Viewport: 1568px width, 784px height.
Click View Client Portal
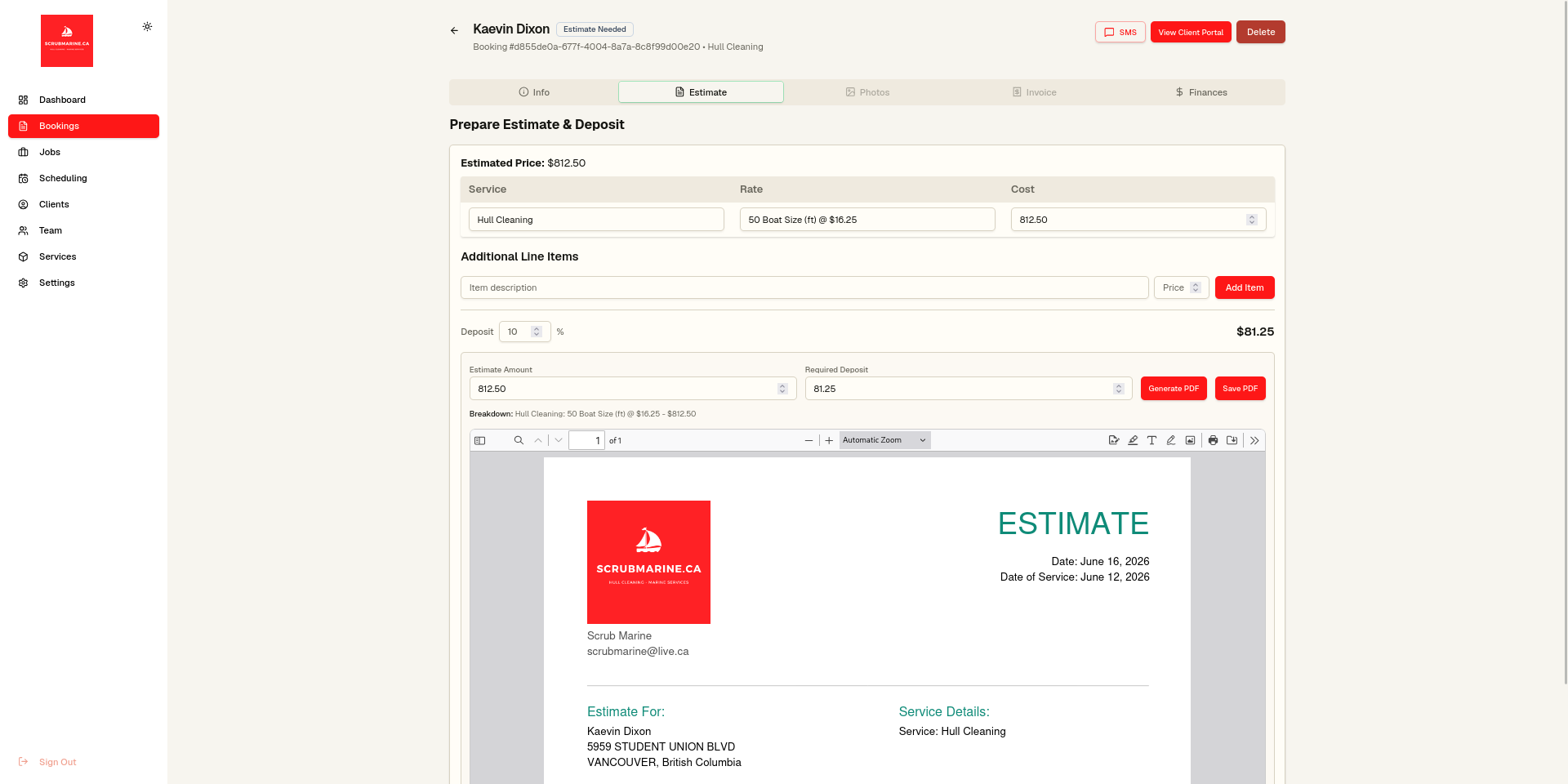point(1191,32)
